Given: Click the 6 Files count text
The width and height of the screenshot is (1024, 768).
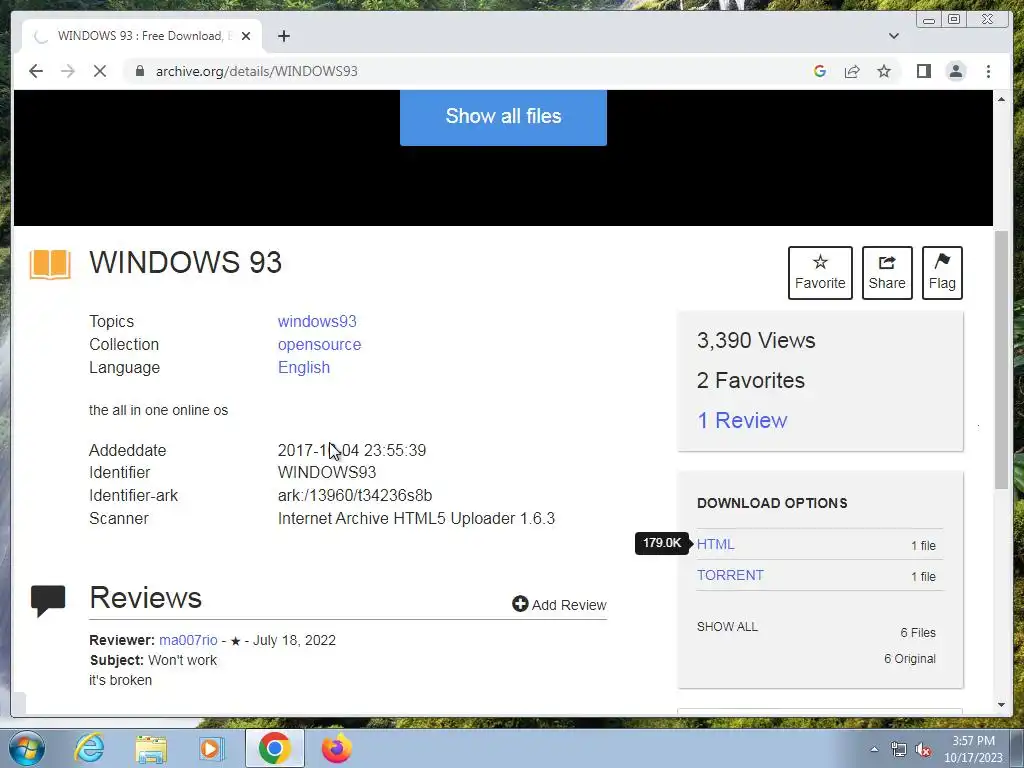Looking at the screenshot, I should tap(918, 633).
